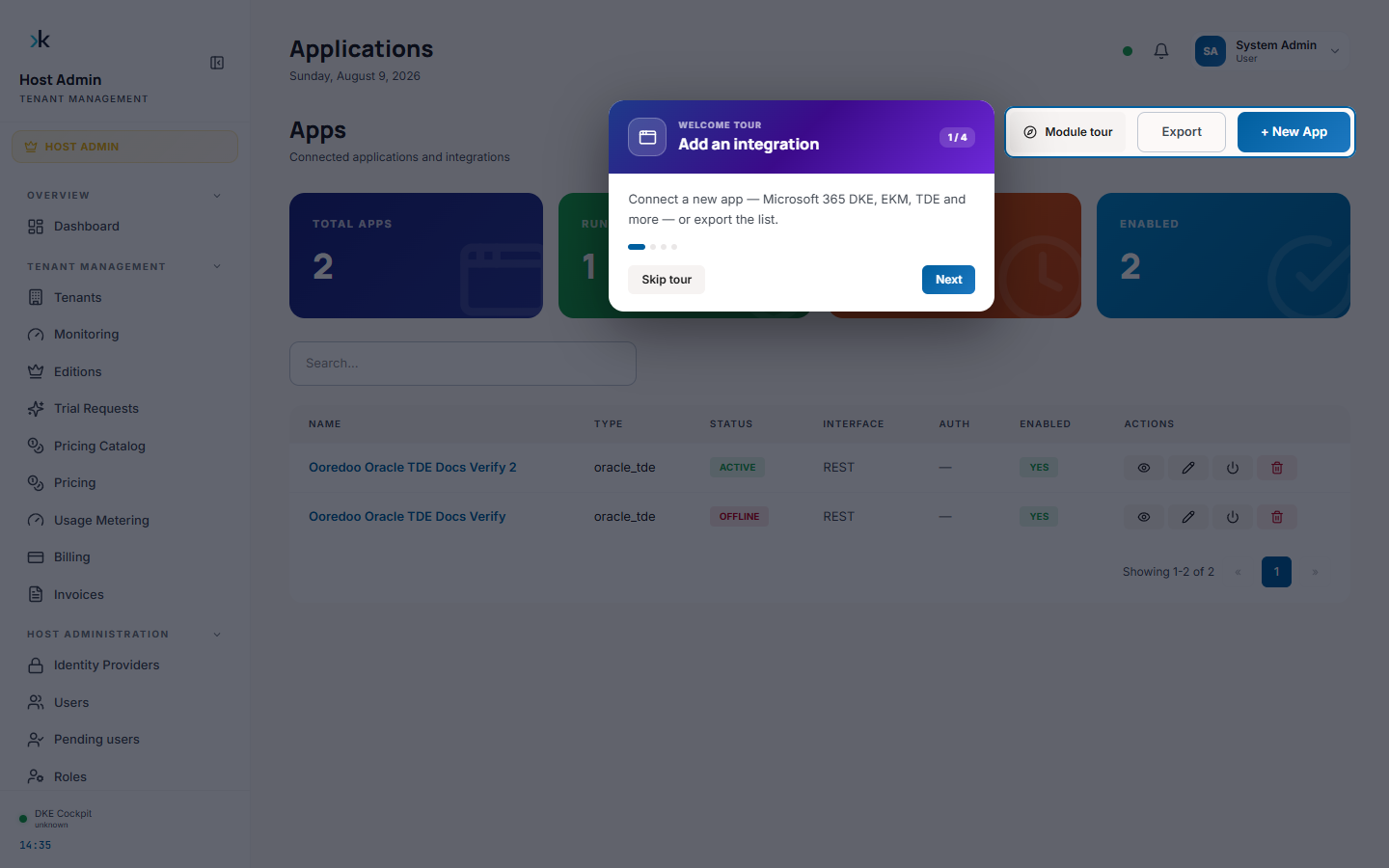Open the Pricing Catalog page

[x=124, y=447]
